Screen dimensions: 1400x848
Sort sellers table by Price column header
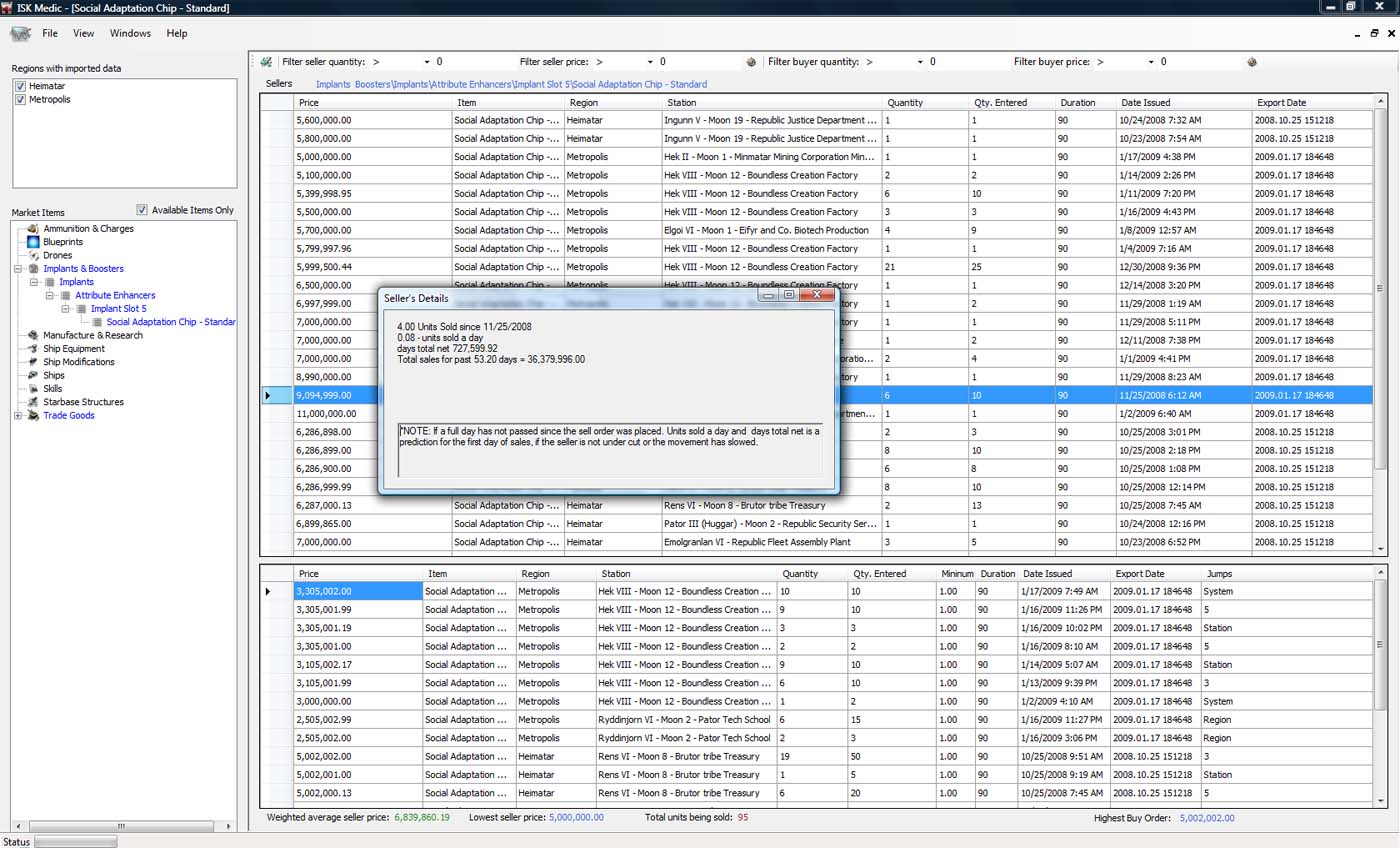pos(372,103)
